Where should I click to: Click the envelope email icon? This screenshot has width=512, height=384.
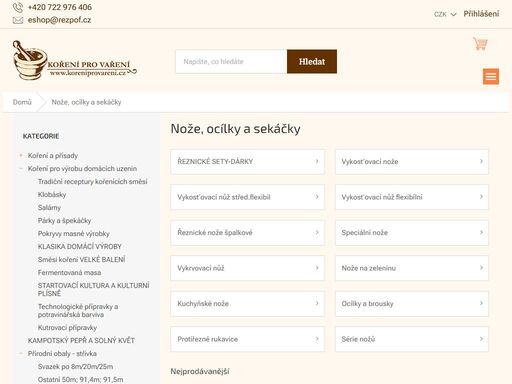pyautogui.click(x=18, y=20)
